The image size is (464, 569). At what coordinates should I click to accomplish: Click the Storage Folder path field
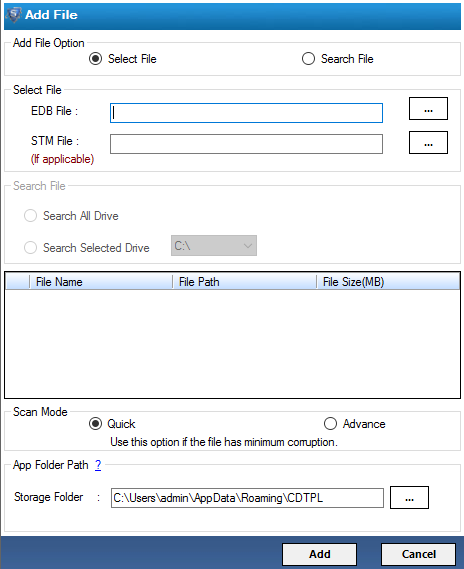247,498
